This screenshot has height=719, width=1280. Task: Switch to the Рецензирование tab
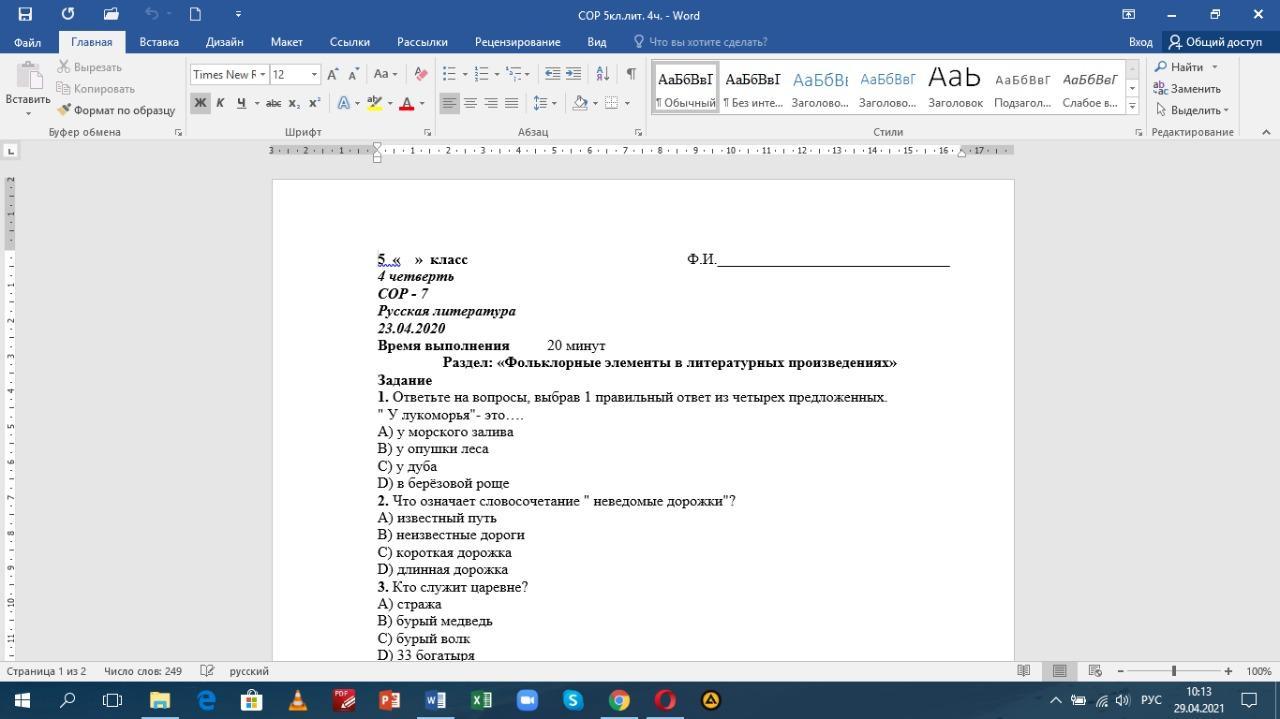point(518,42)
